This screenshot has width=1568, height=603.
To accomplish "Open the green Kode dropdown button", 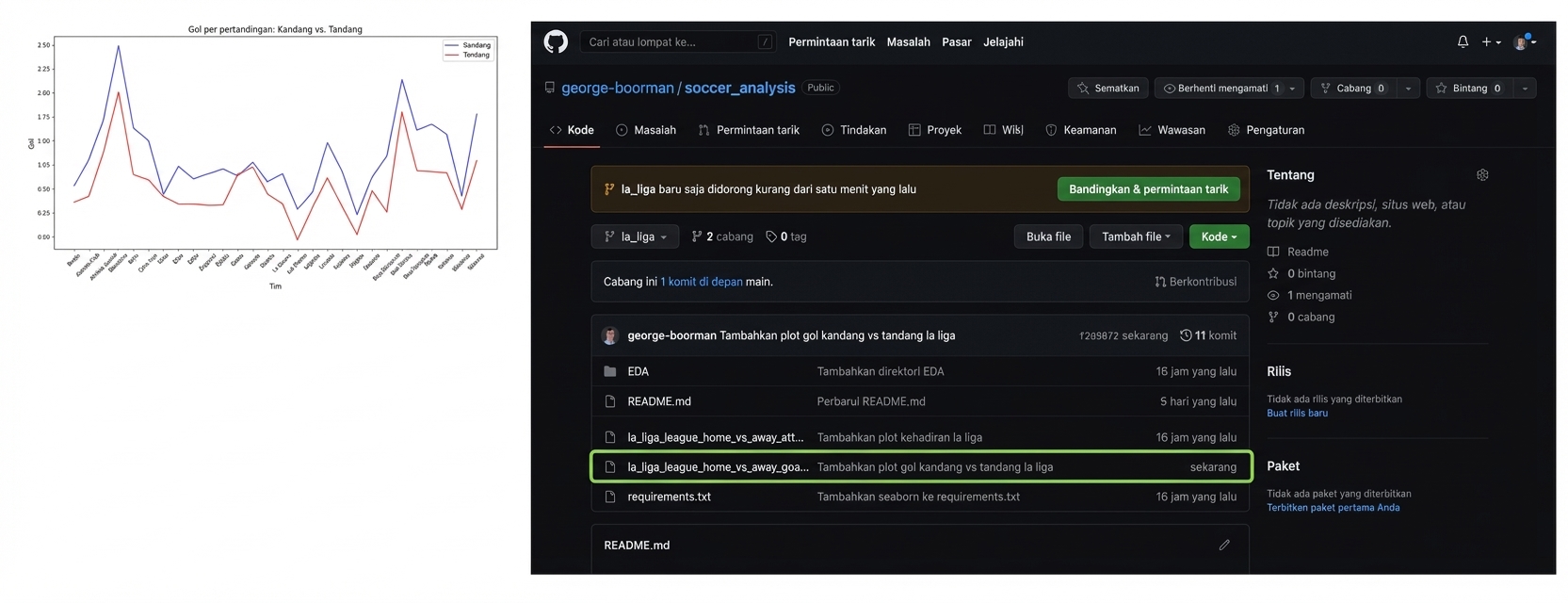I will point(1219,236).
